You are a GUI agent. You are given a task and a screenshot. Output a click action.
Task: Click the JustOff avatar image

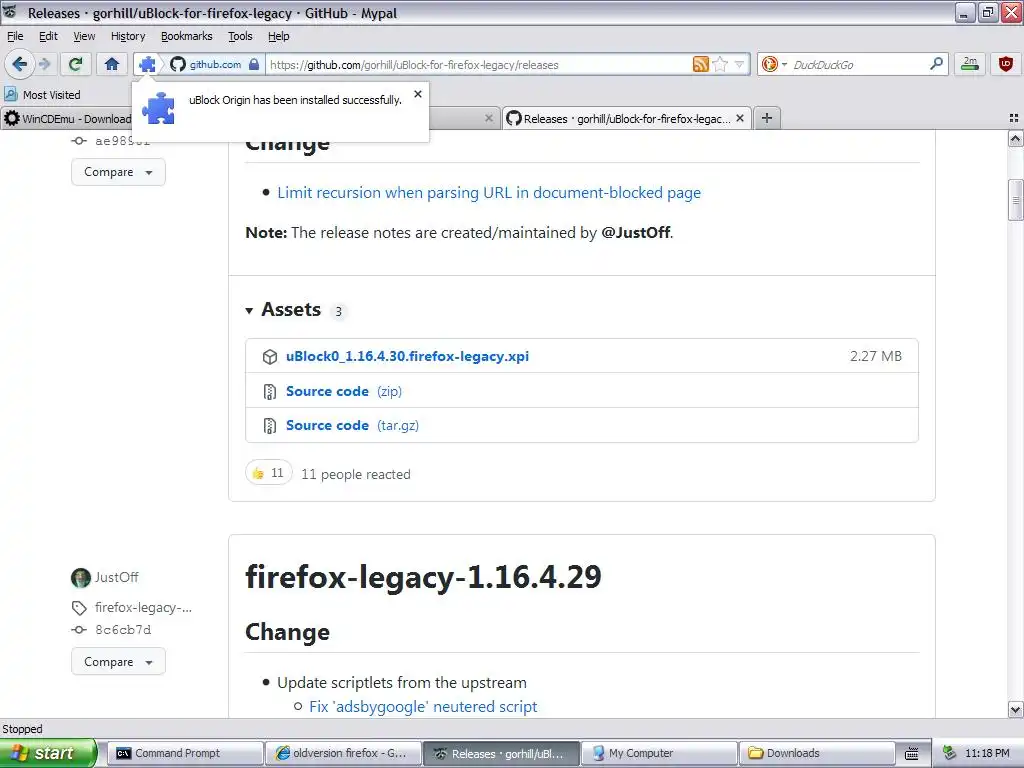pyautogui.click(x=81, y=578)
